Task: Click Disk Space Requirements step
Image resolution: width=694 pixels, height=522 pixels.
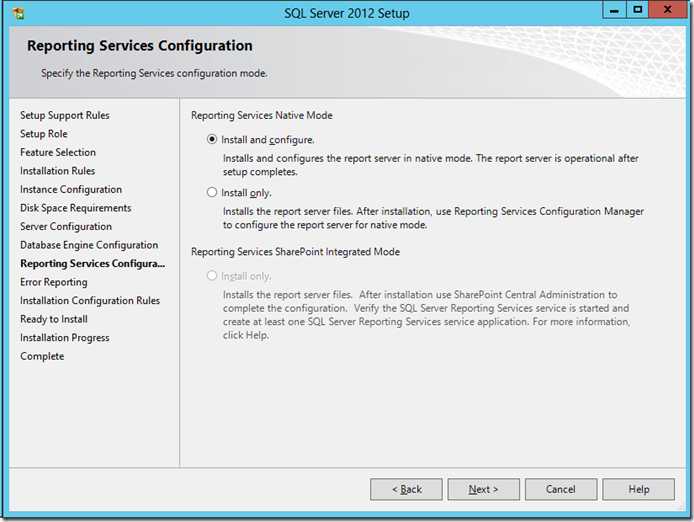Action: (x=76, y=208)
